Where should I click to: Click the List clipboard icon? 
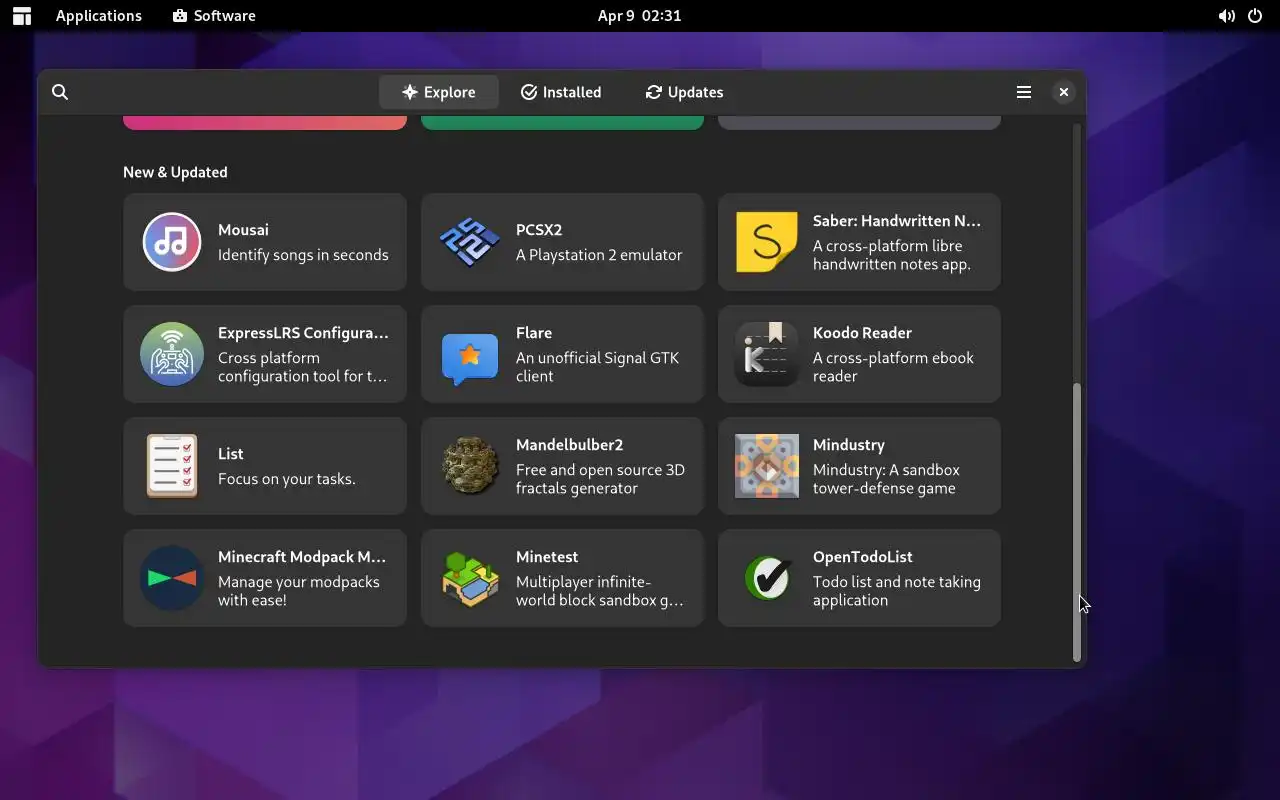click(172, 466)
